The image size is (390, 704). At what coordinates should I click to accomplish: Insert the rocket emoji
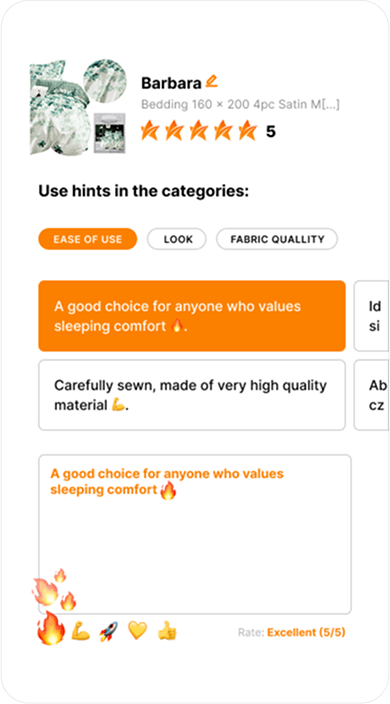(x=109, y=631)
